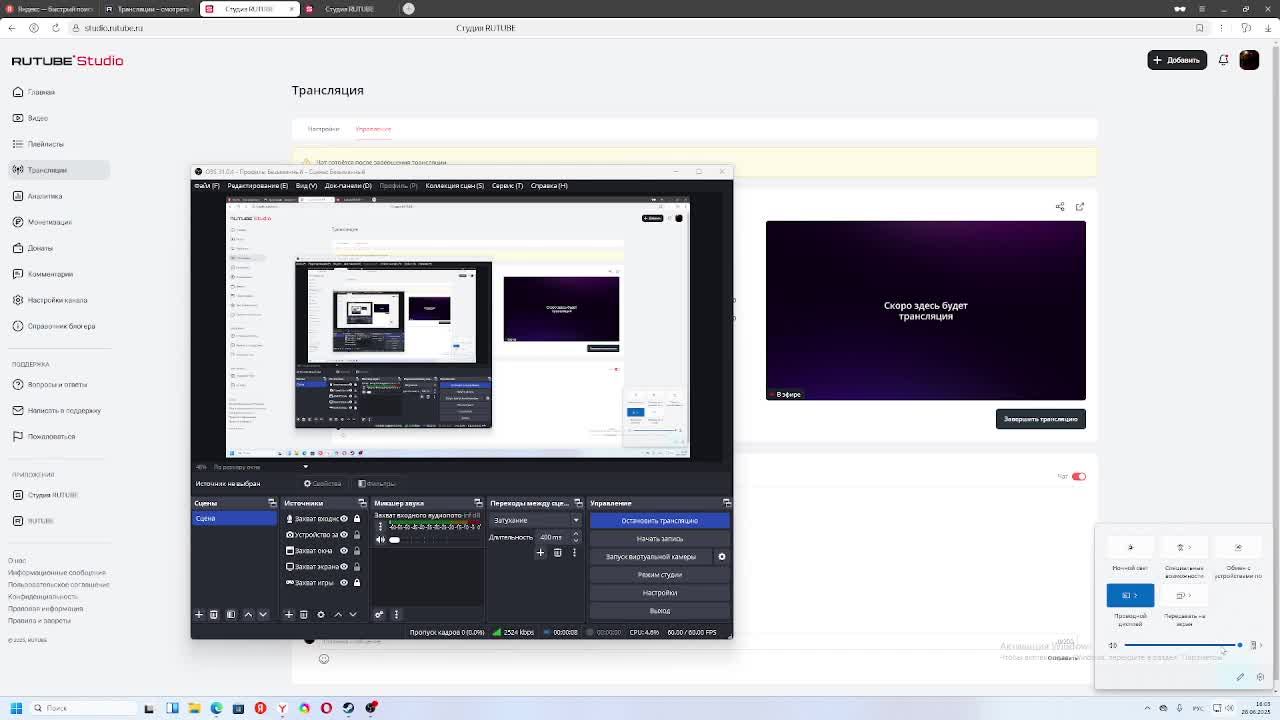The width and height of the screenshot is (1280, 720).
Task: Open virtual camera settings gear in OBS
Action: tap(722, 557)
